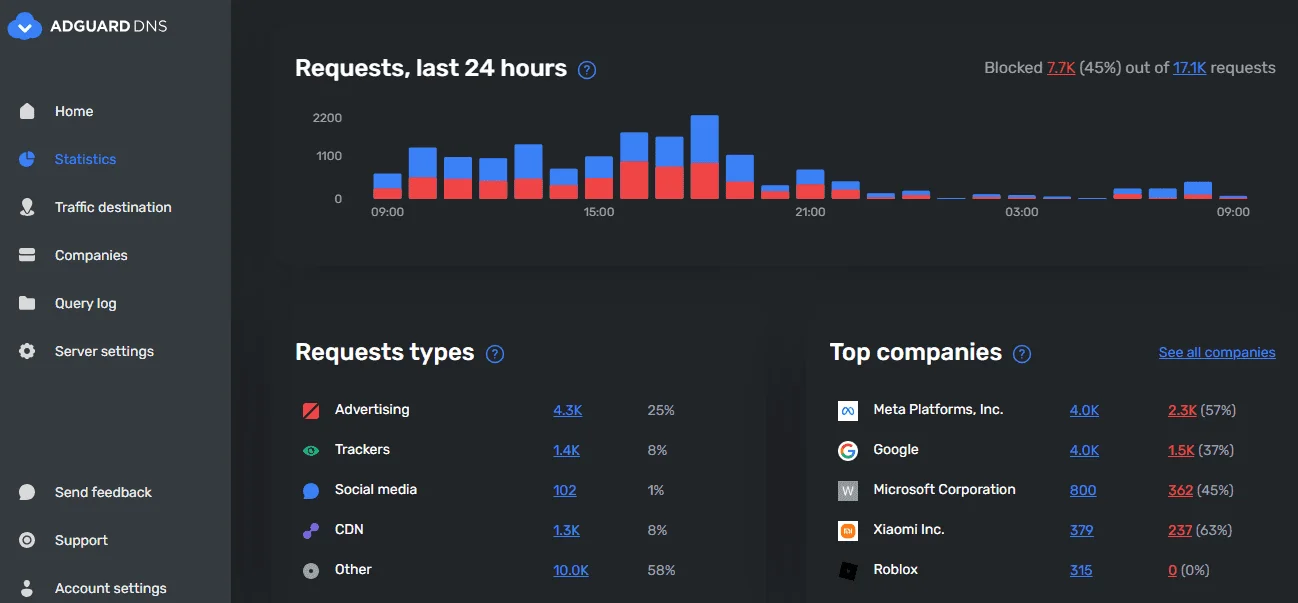Click the blue Social media bubble icon
The image size is (1298, 603).
click(x=311, y=490)
